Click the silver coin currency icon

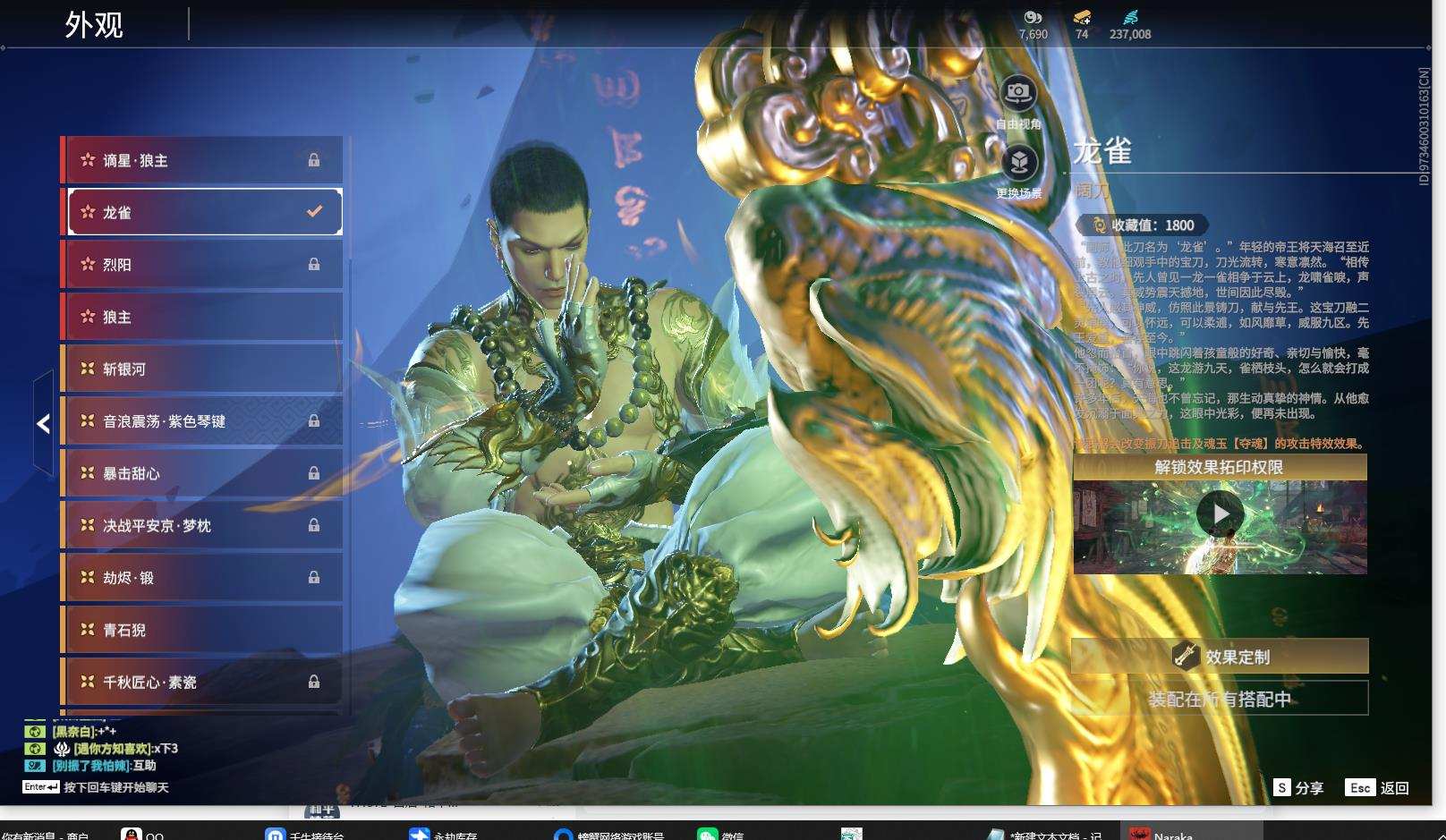(1033, 17)
